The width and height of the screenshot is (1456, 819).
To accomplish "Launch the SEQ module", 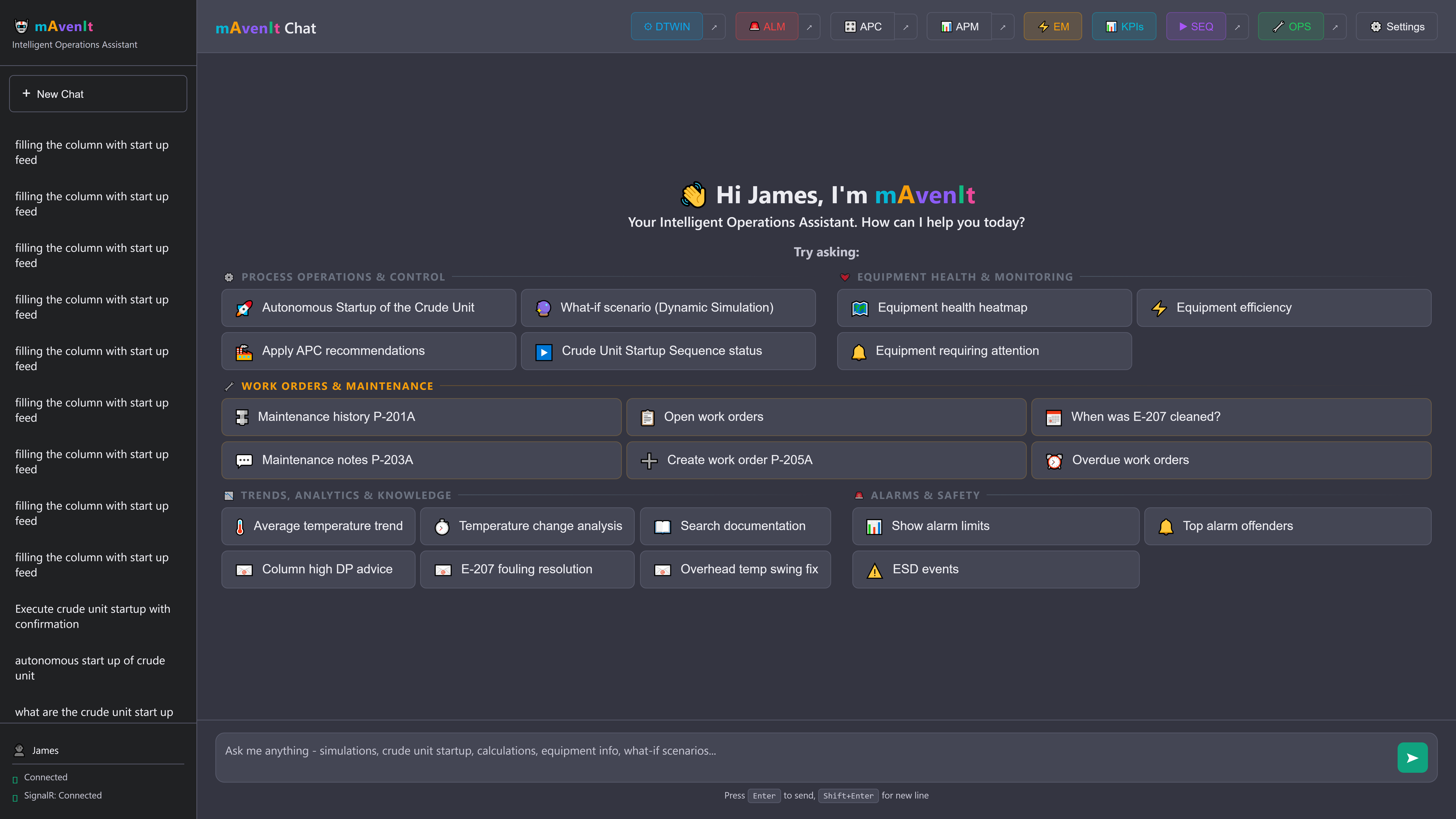I will [1196, 27].
